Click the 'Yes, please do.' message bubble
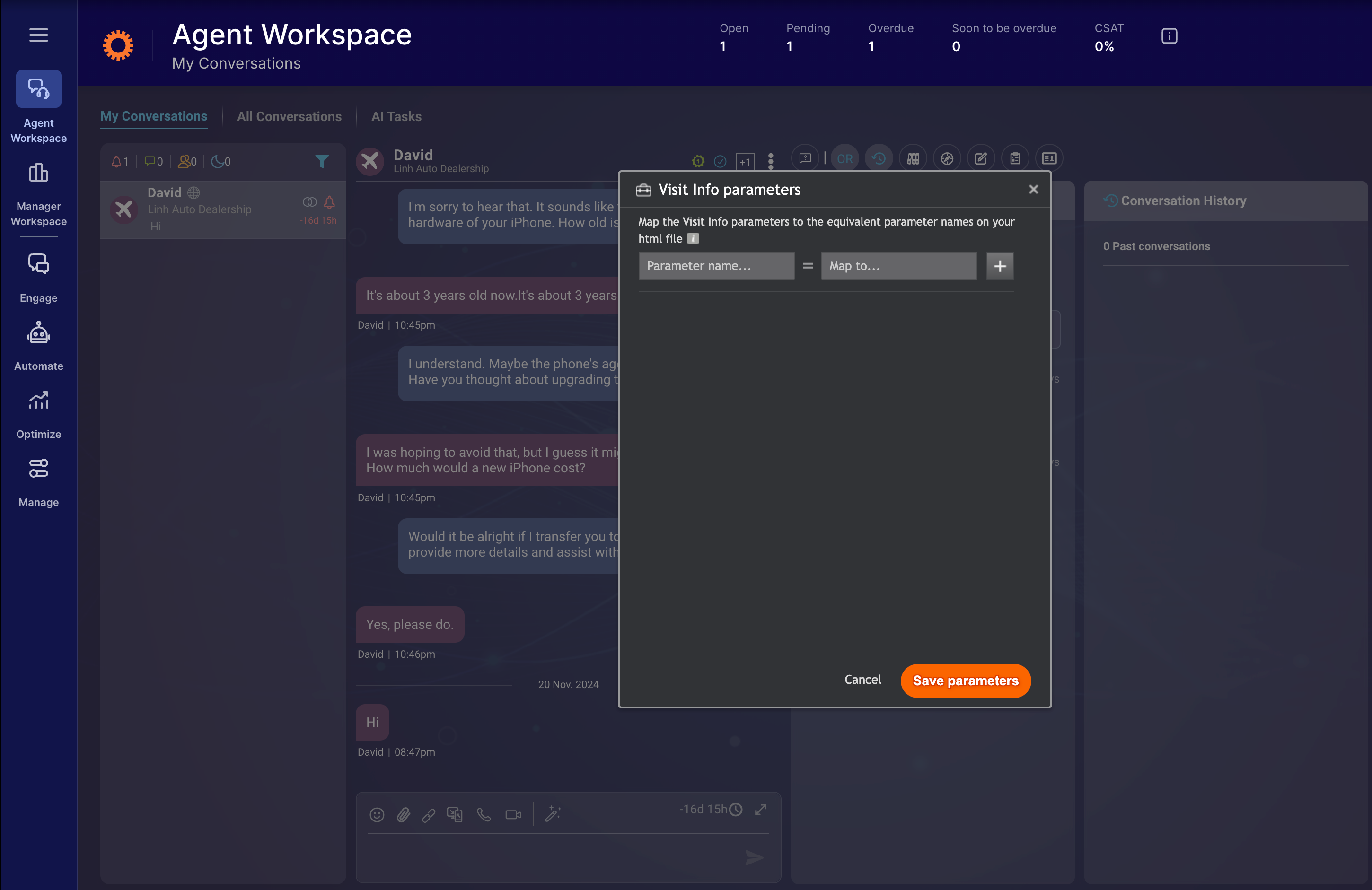 coord(410,624)
